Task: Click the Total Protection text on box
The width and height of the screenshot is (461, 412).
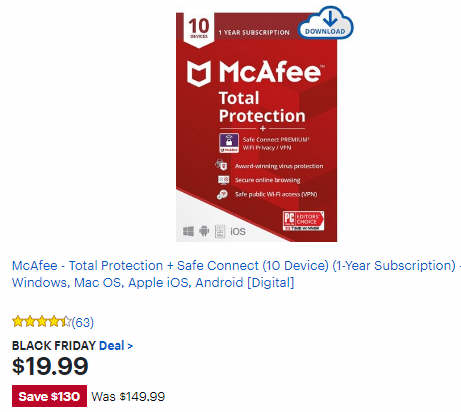Action: (262, 107)
